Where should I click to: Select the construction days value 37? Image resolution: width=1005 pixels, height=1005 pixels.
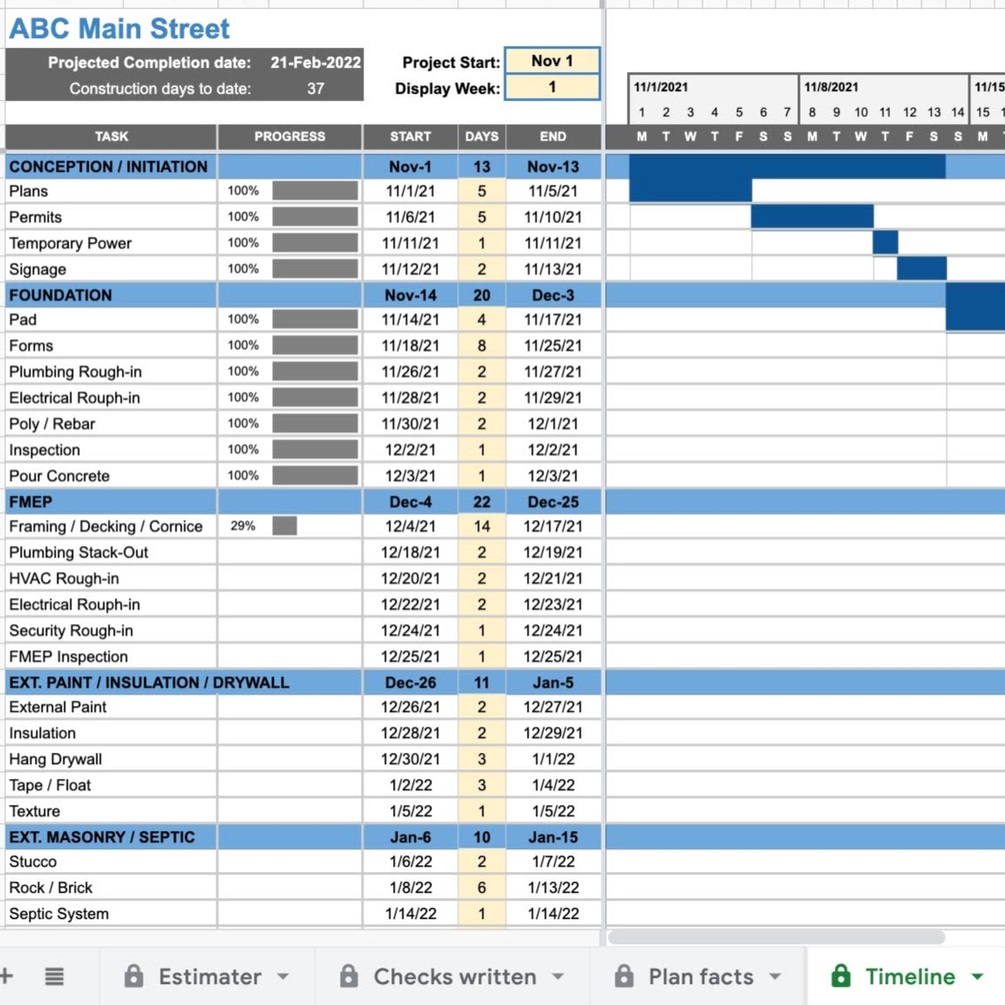pyautogui.click(x=315, y=88)
